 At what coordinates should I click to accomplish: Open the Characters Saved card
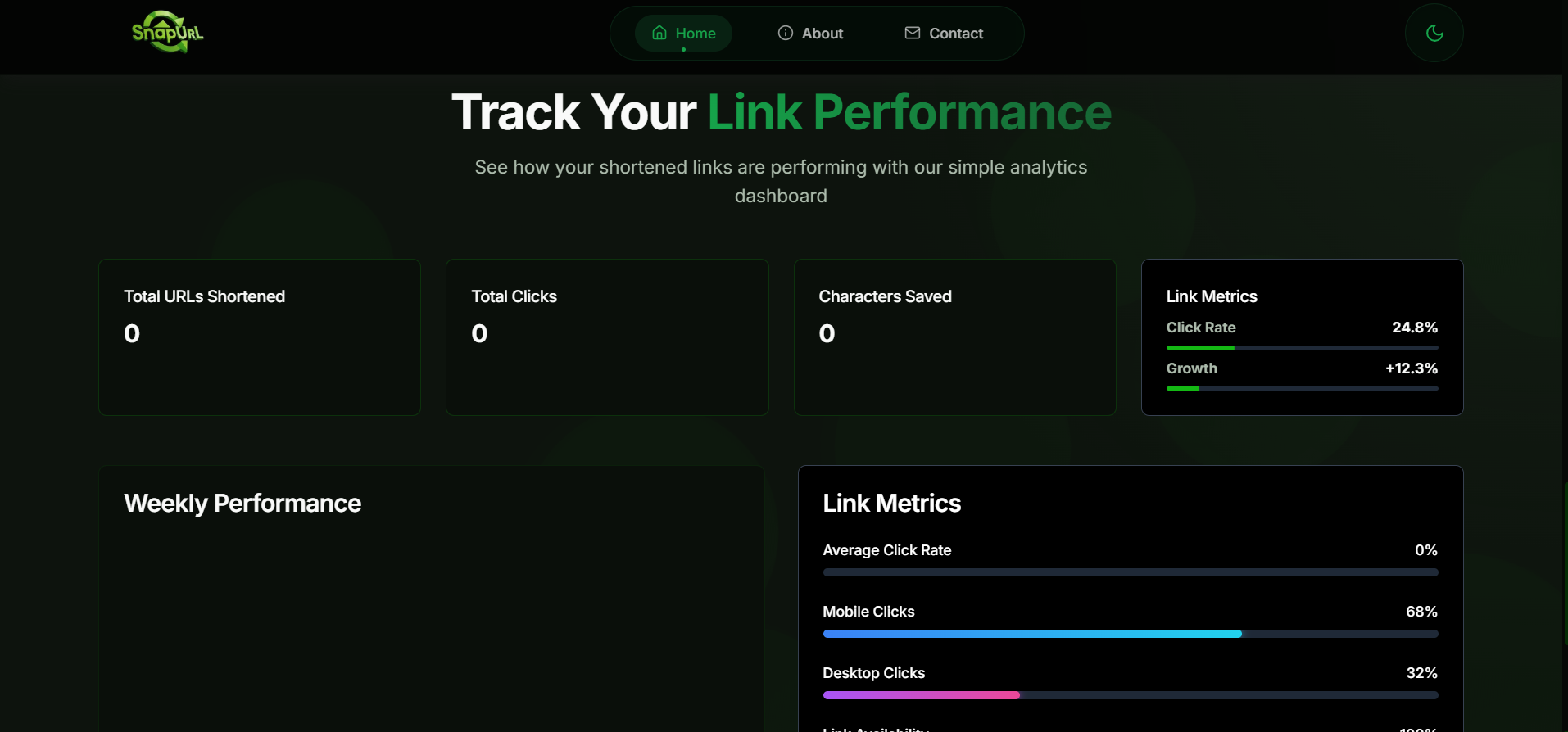point(954,337)
